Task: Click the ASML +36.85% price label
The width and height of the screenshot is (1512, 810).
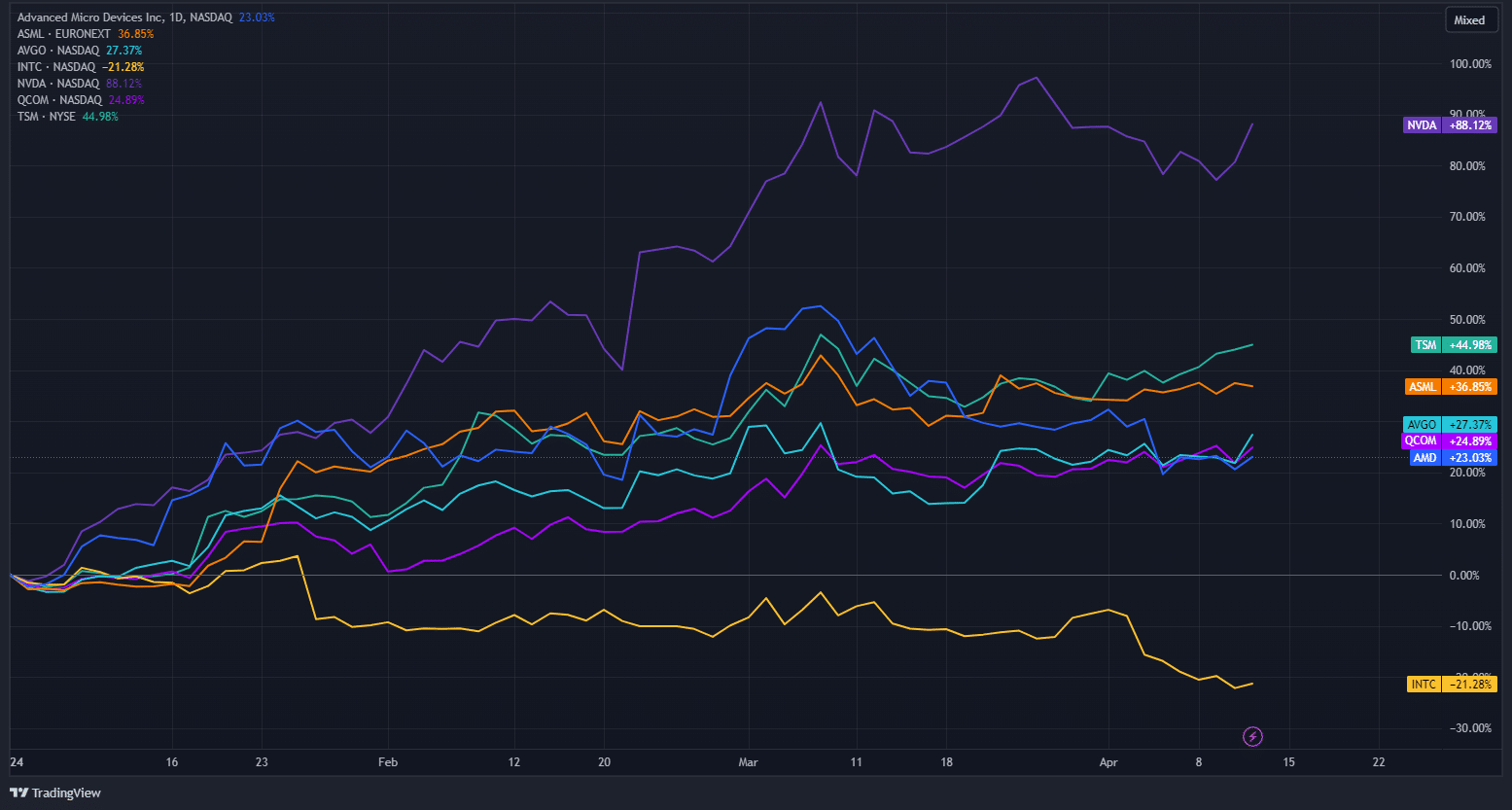Action: [x=1450, y=386]
